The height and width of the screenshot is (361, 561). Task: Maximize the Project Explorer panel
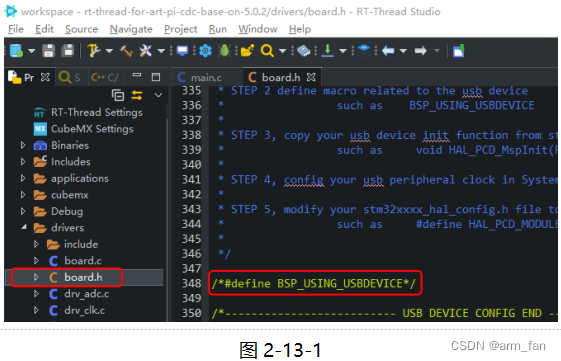click(x=156, y=77)
